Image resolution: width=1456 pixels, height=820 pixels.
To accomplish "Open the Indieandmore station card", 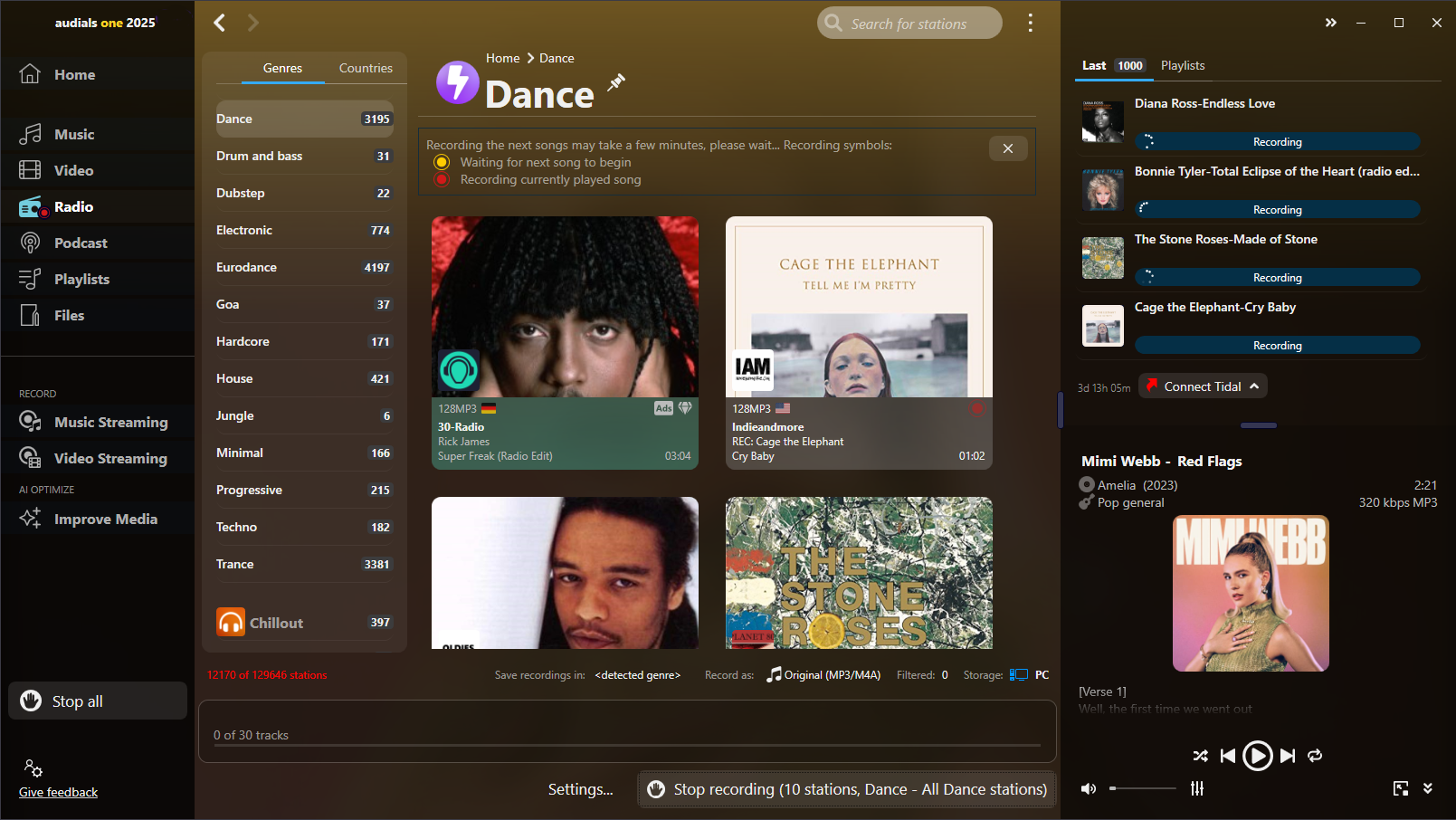I will click(859, 343).
